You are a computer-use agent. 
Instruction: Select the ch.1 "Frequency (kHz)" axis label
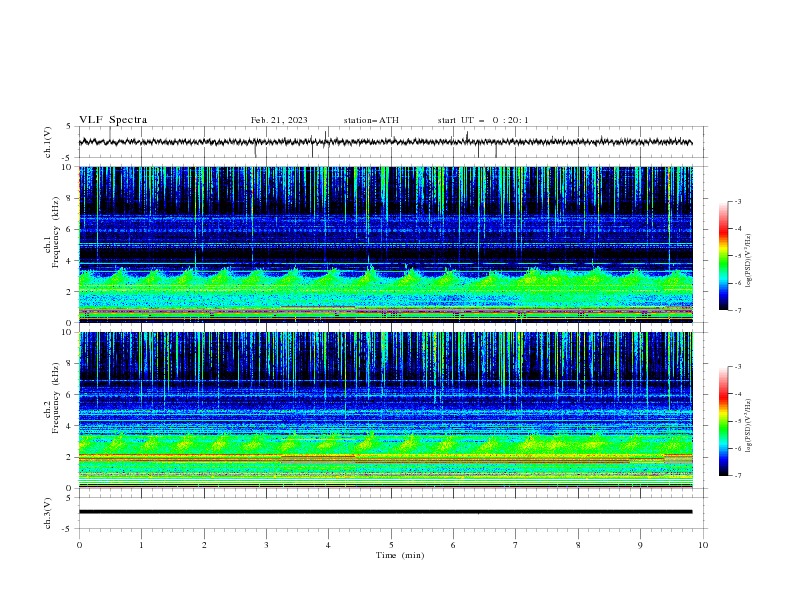pos(56,232)
